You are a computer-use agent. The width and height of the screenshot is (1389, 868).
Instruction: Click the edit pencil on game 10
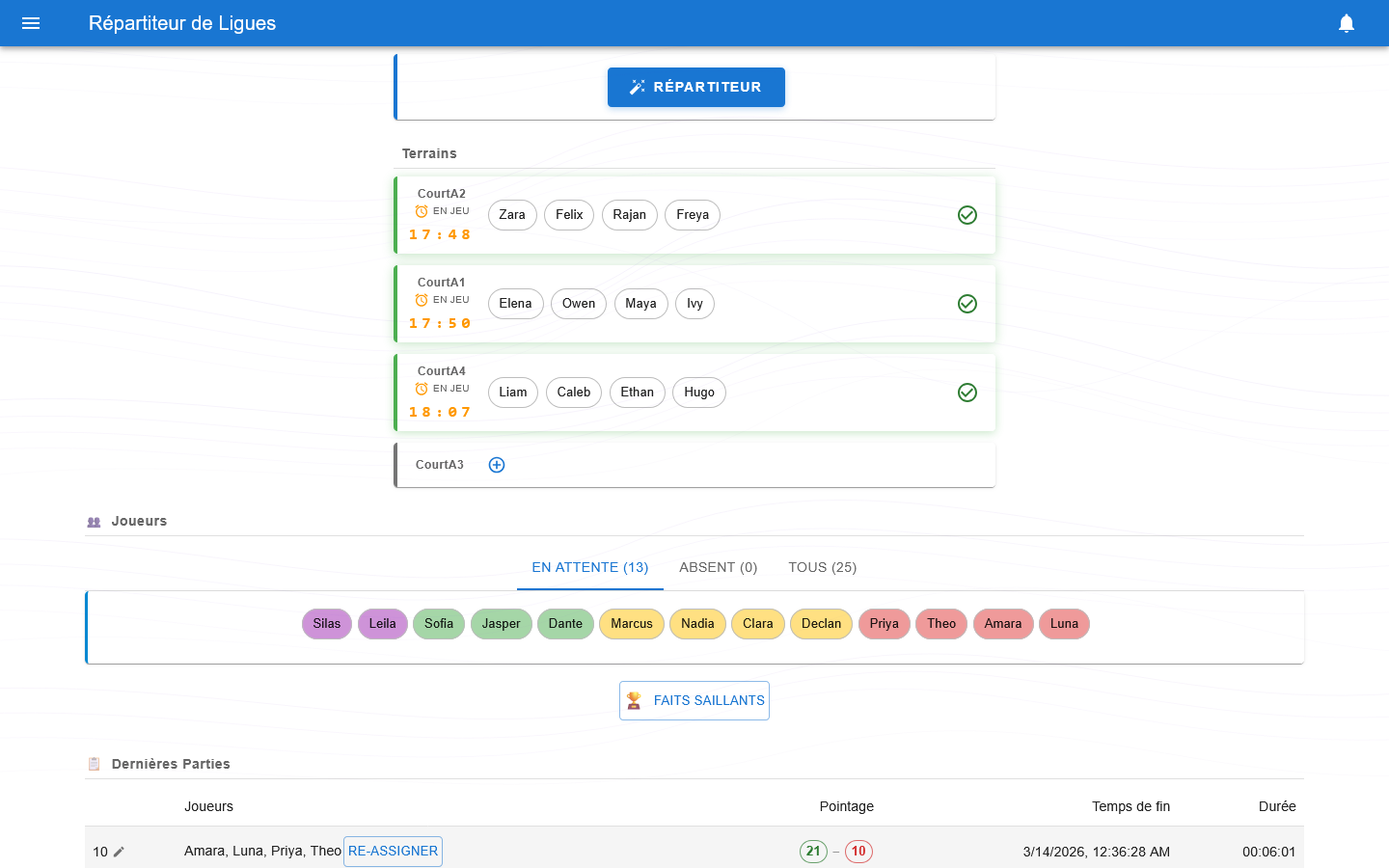pos(120,852)
